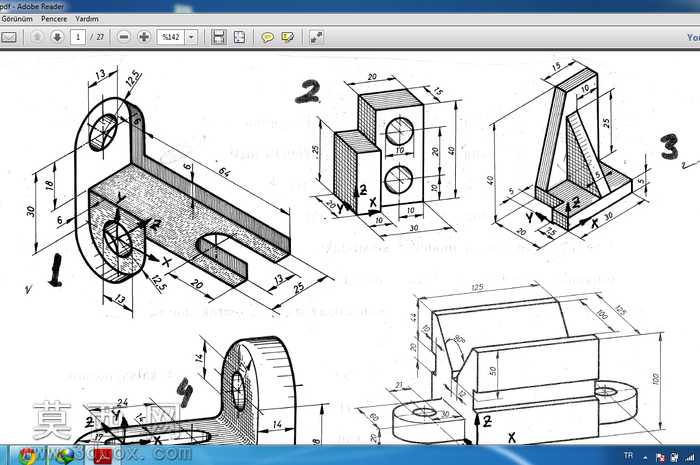Switch to Adobe Reader taskbar icon
The width and height of the screenshot is (700, 465).
[102, 455]
